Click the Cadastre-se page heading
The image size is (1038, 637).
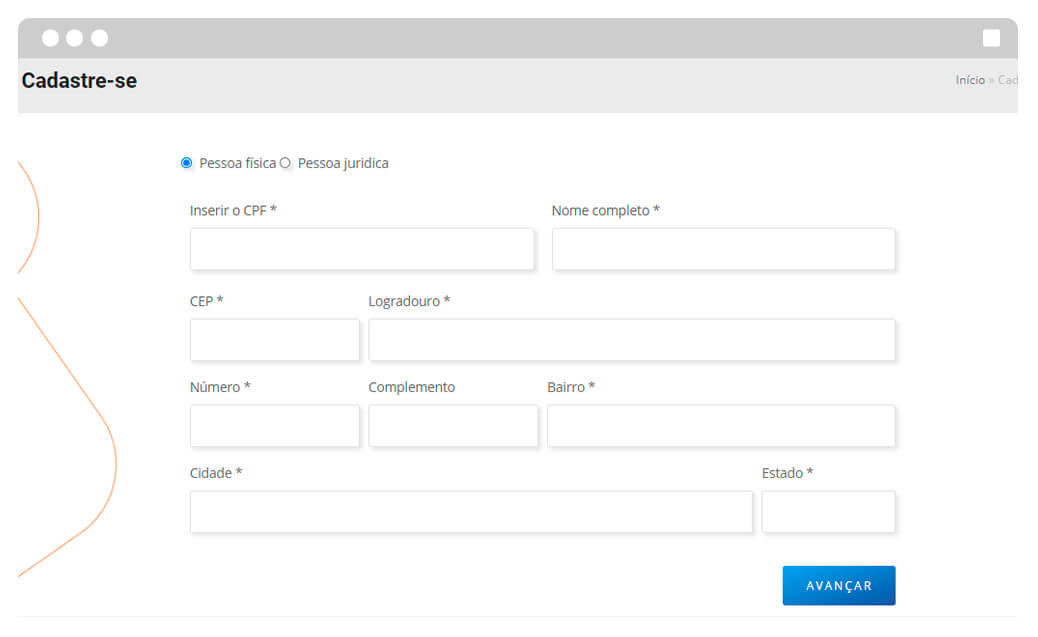pyautogui.click(x=79, y=81)
